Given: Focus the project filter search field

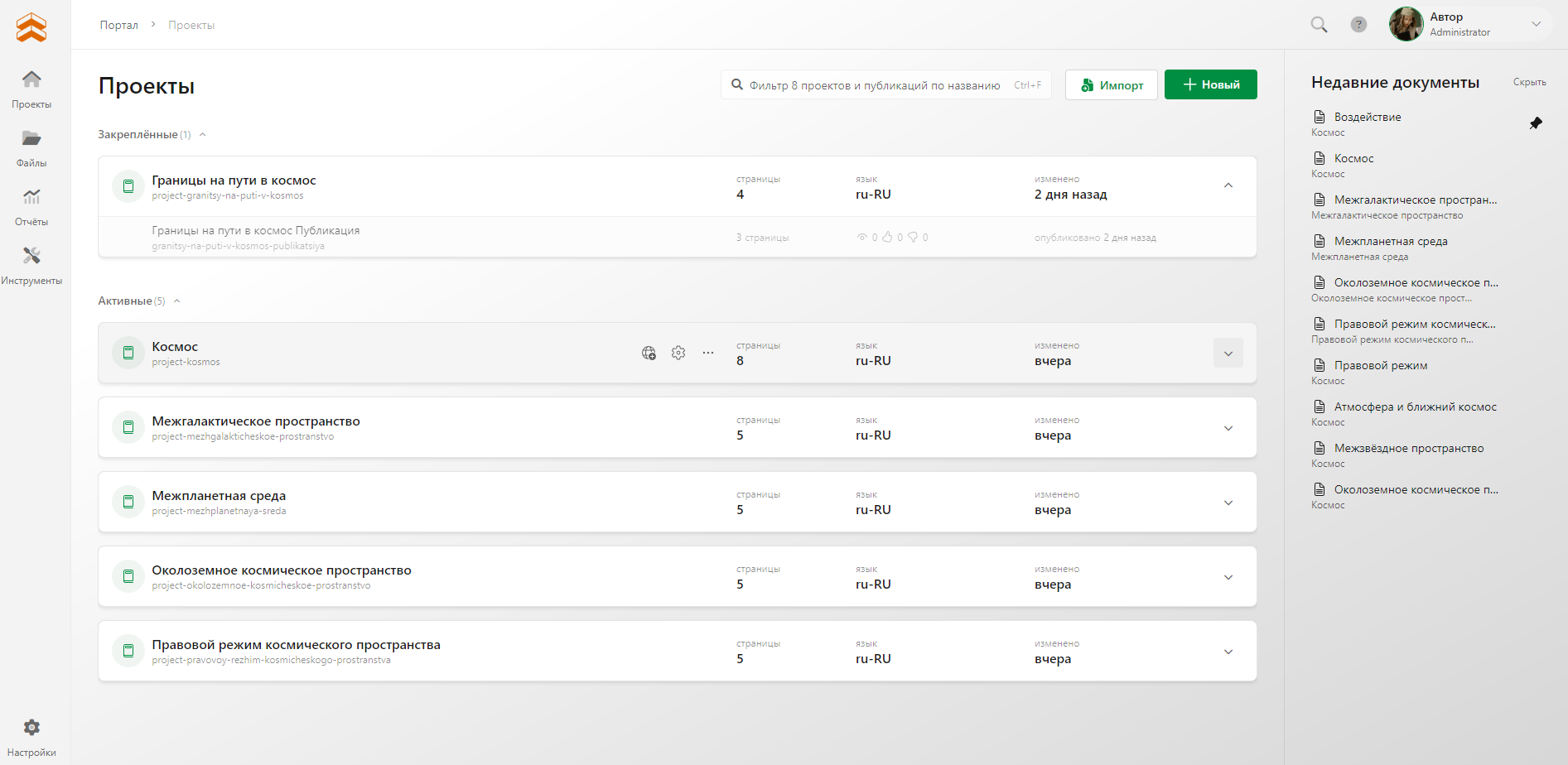Looking at the screenshot, I should pos(885,84).
